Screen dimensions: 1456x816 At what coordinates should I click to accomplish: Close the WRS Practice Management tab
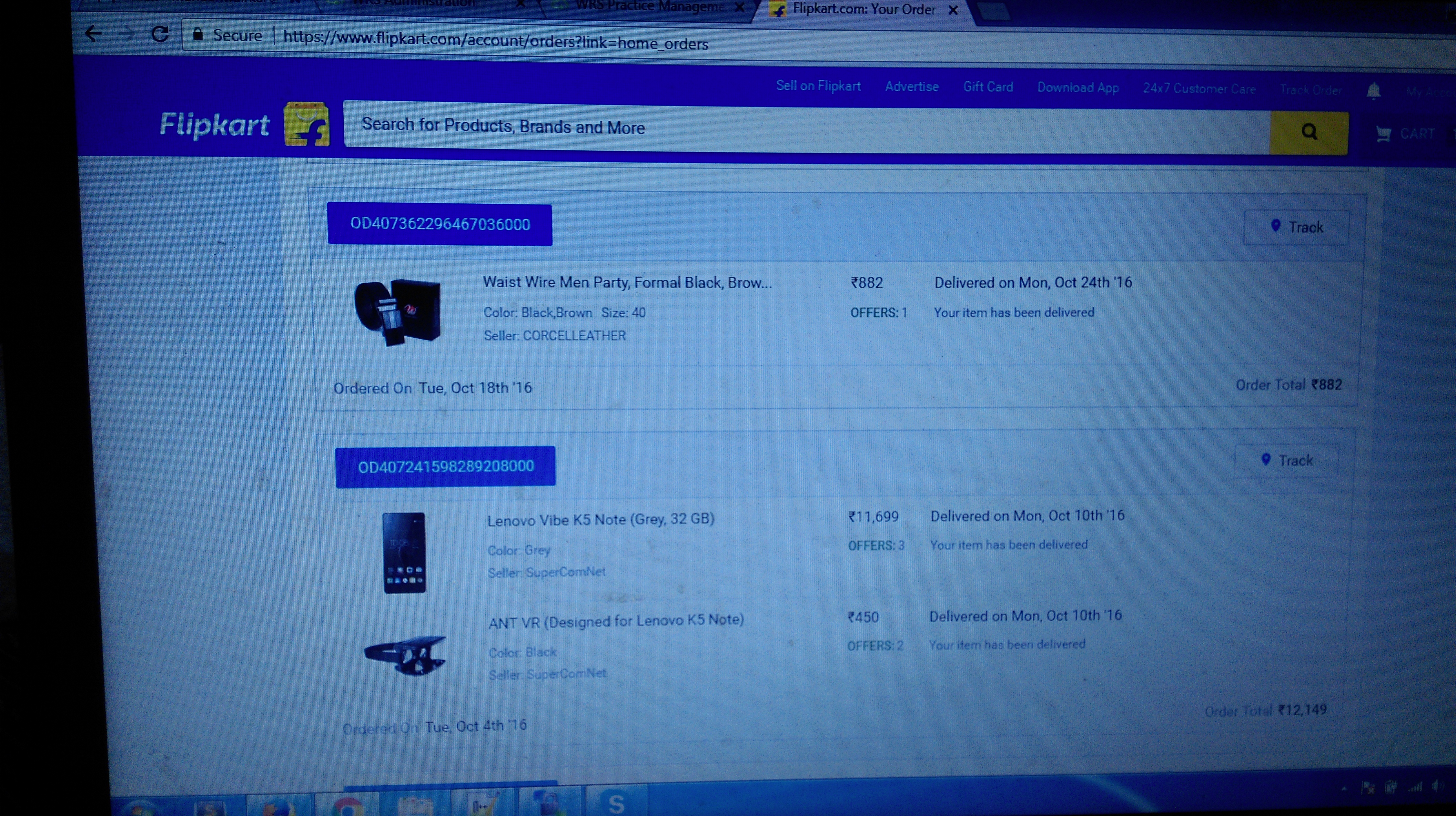pos(739,7)
